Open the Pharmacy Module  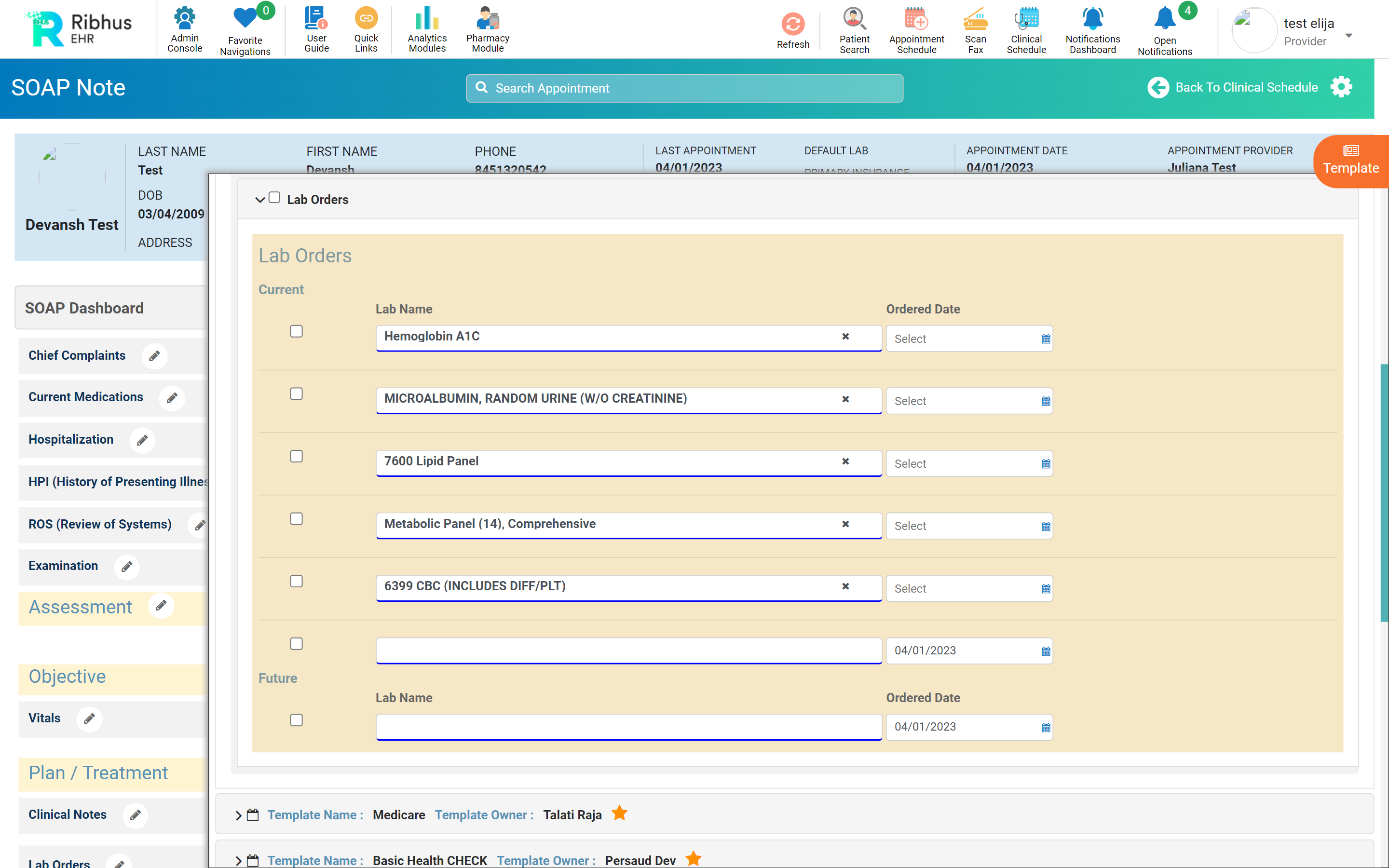point(487,29)
